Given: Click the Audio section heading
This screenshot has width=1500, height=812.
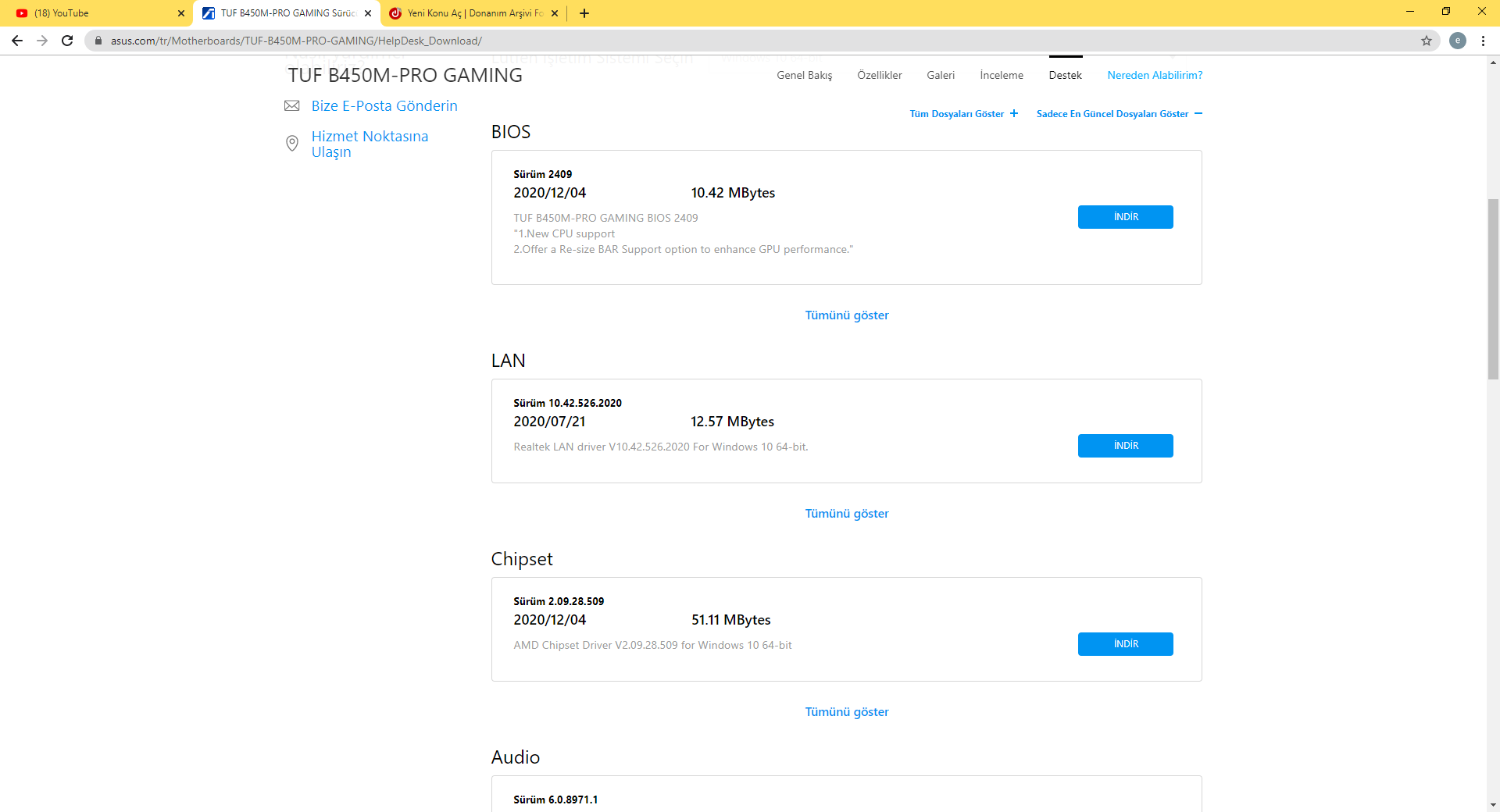Looking at the screenshot, I should click(x=516, y=757).
